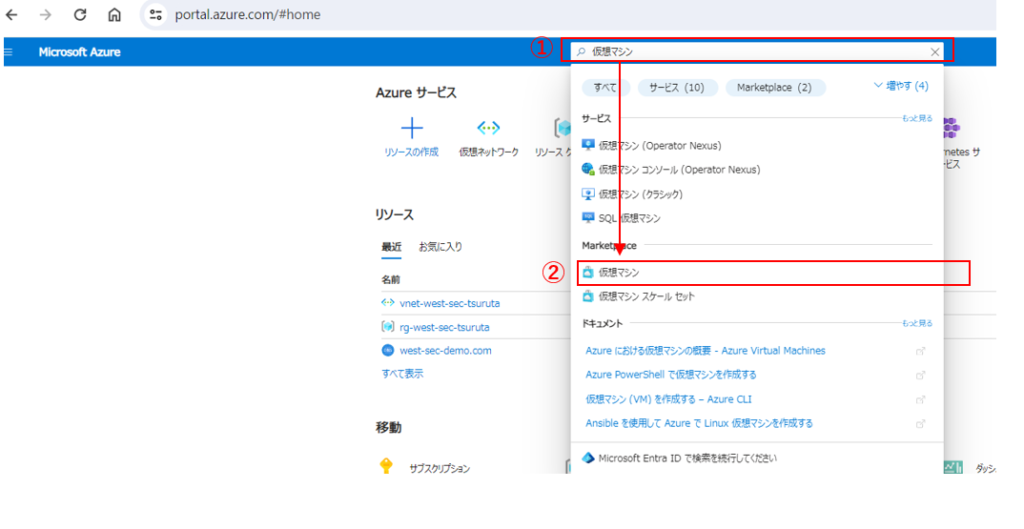Click the browser forward arrow
The width and height of the screenshot is (1024, 529).
point(45,14)
